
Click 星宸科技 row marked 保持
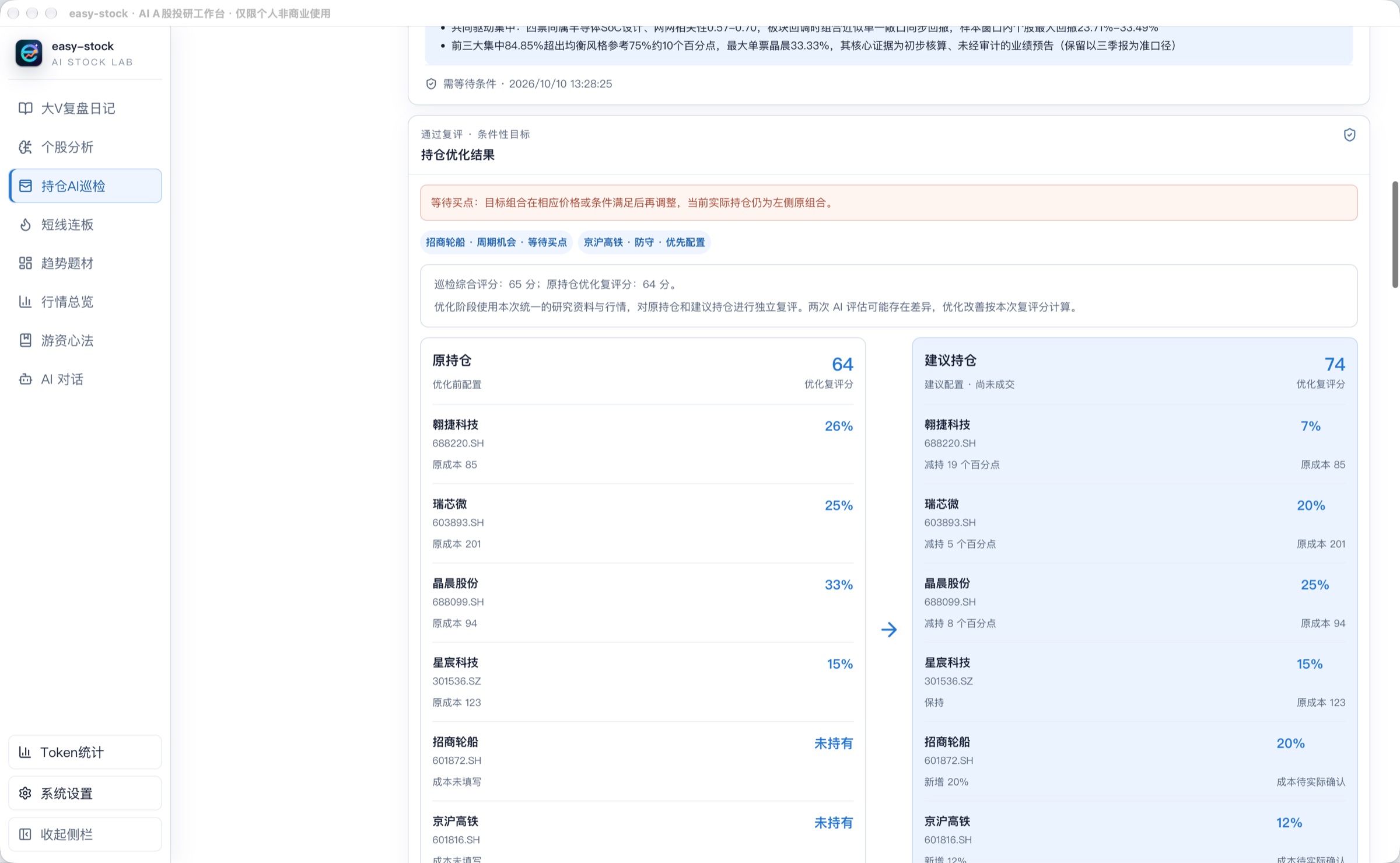click(1135, 682)
